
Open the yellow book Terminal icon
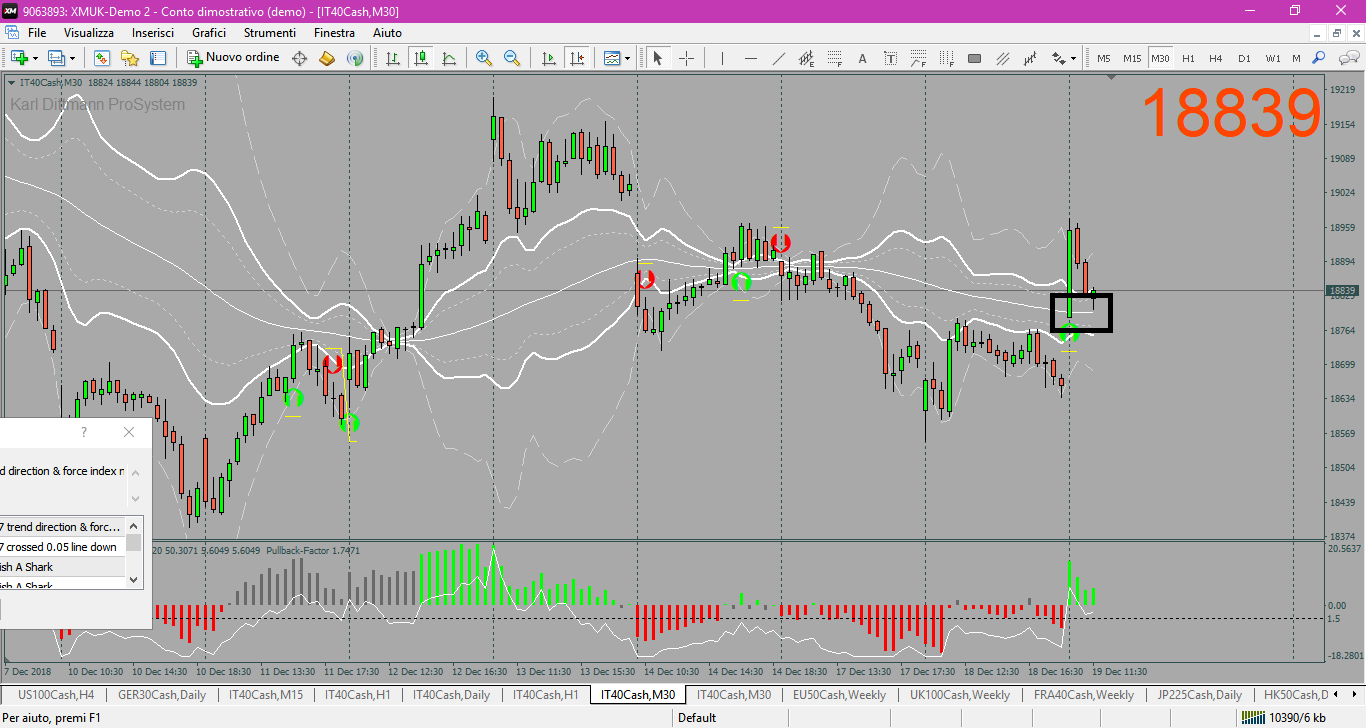[x=327, y=58]
